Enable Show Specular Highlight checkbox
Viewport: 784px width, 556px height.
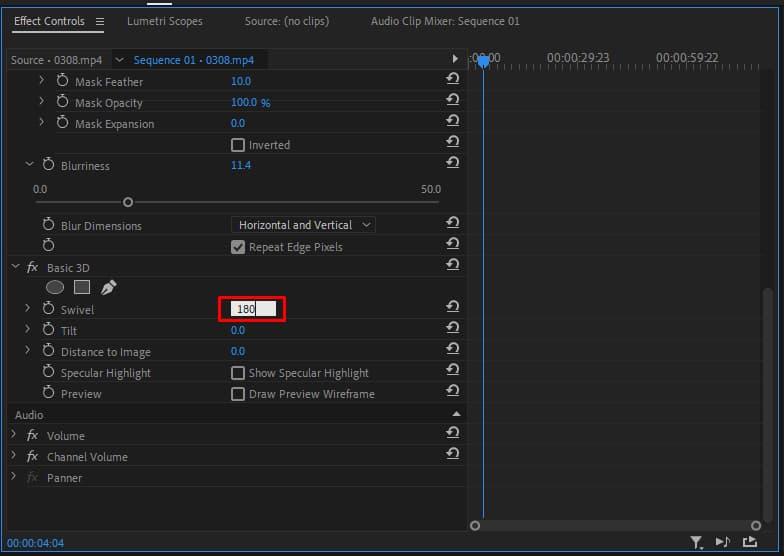pos(238,373)
